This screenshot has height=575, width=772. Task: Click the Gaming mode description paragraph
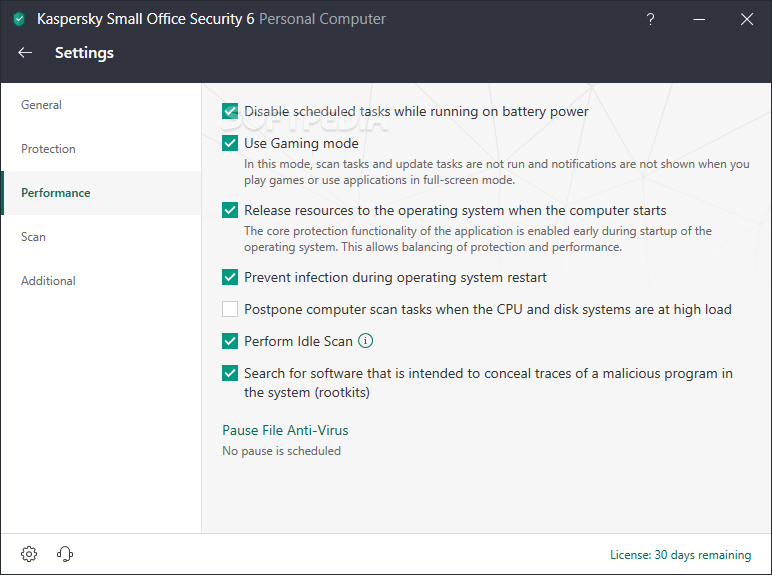pos(497,172)
